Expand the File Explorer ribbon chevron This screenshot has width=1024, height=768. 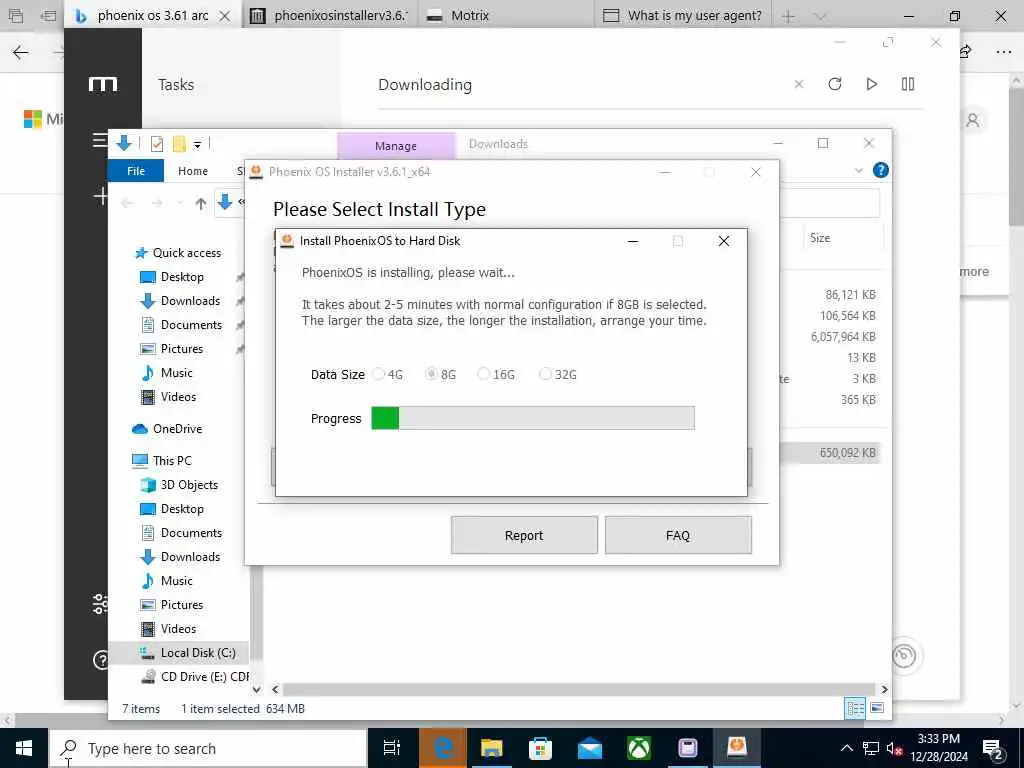[859, 170]
